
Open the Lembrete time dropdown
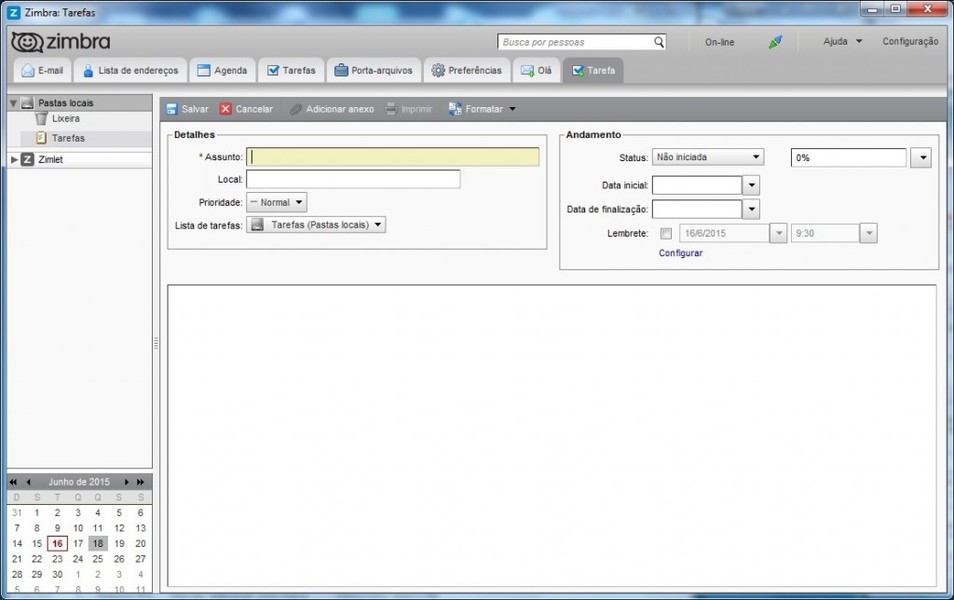868,233
